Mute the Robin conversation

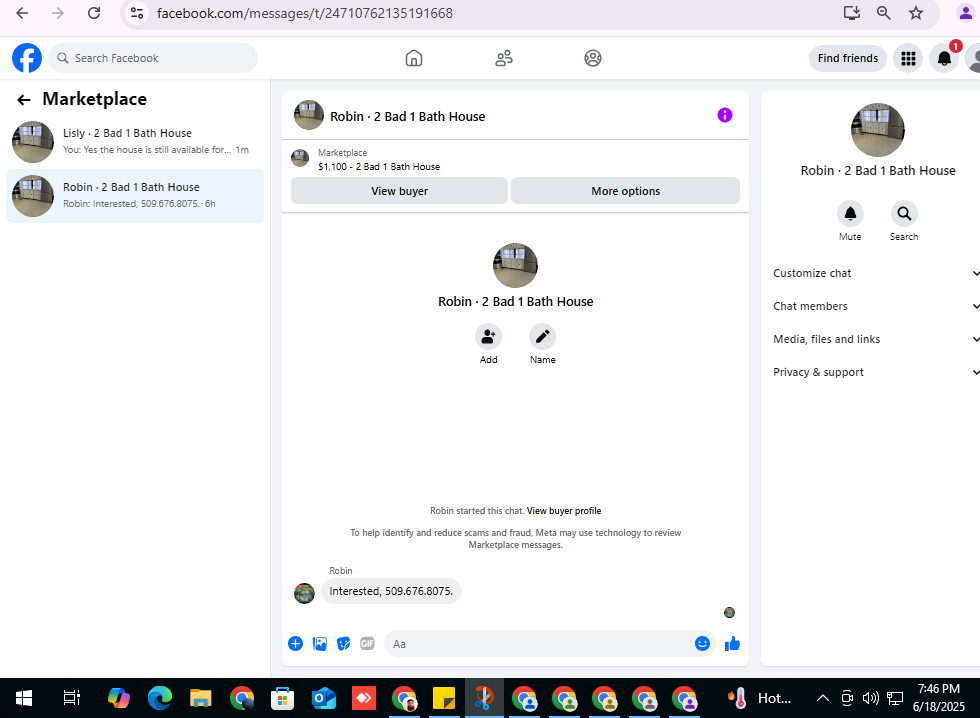[850, 214]
